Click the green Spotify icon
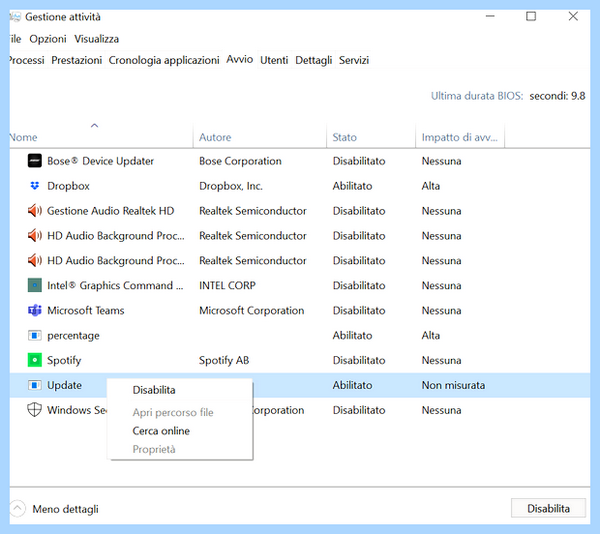 (34, 360)
